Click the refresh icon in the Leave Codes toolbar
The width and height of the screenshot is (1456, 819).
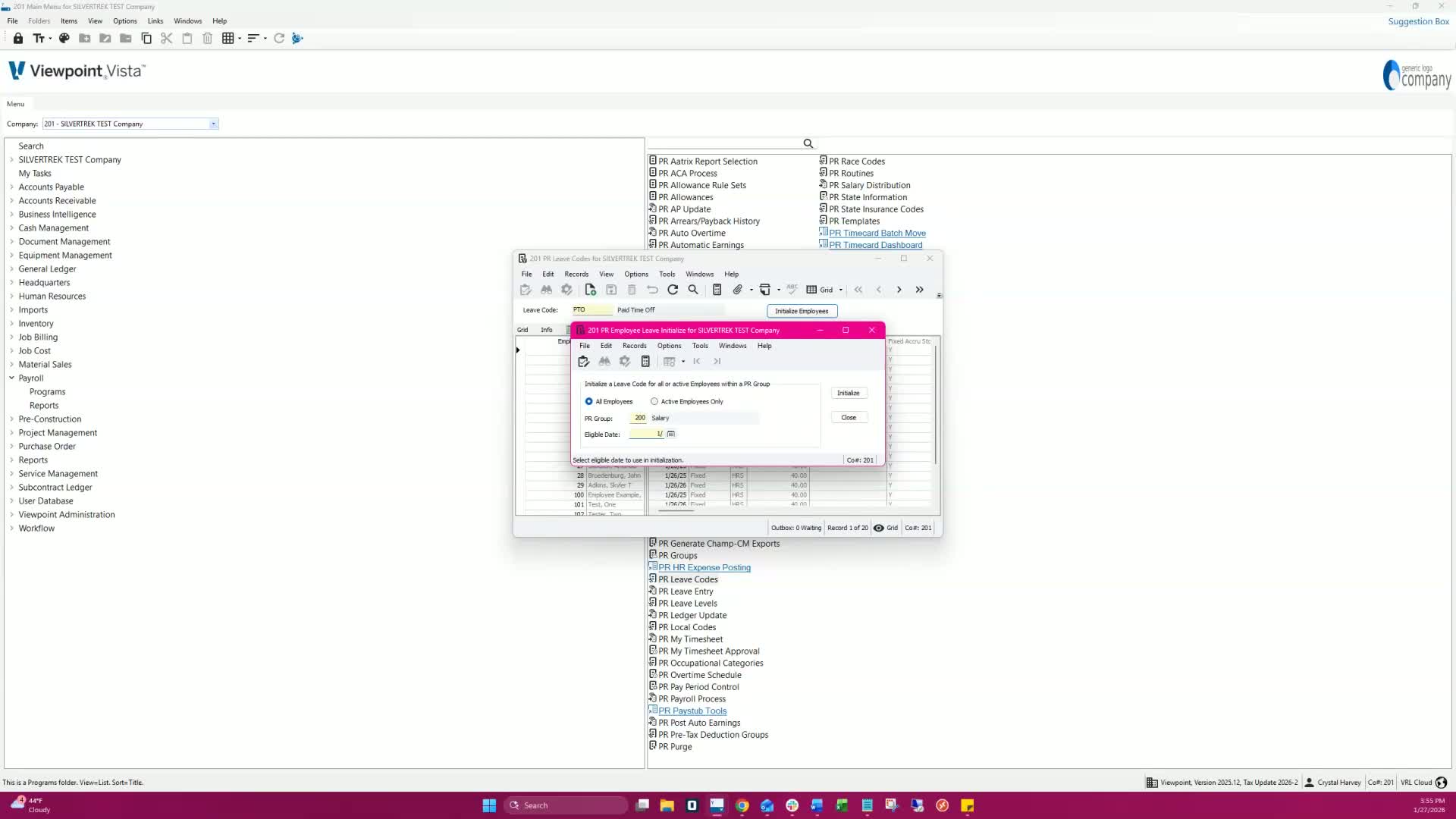pyautogui.click(x=673, y=290)
